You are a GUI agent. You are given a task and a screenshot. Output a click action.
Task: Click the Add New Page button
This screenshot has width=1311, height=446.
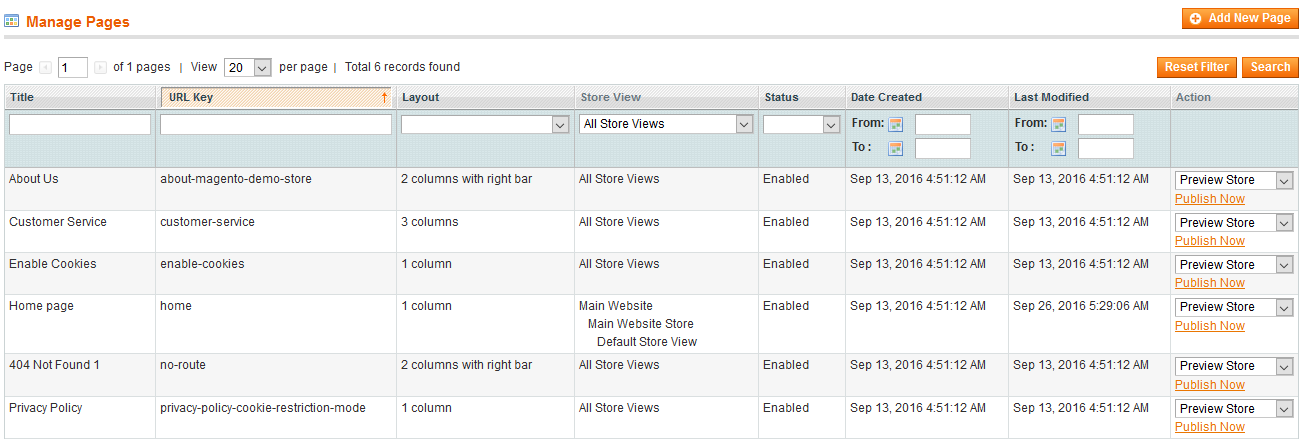(1240, 19)
